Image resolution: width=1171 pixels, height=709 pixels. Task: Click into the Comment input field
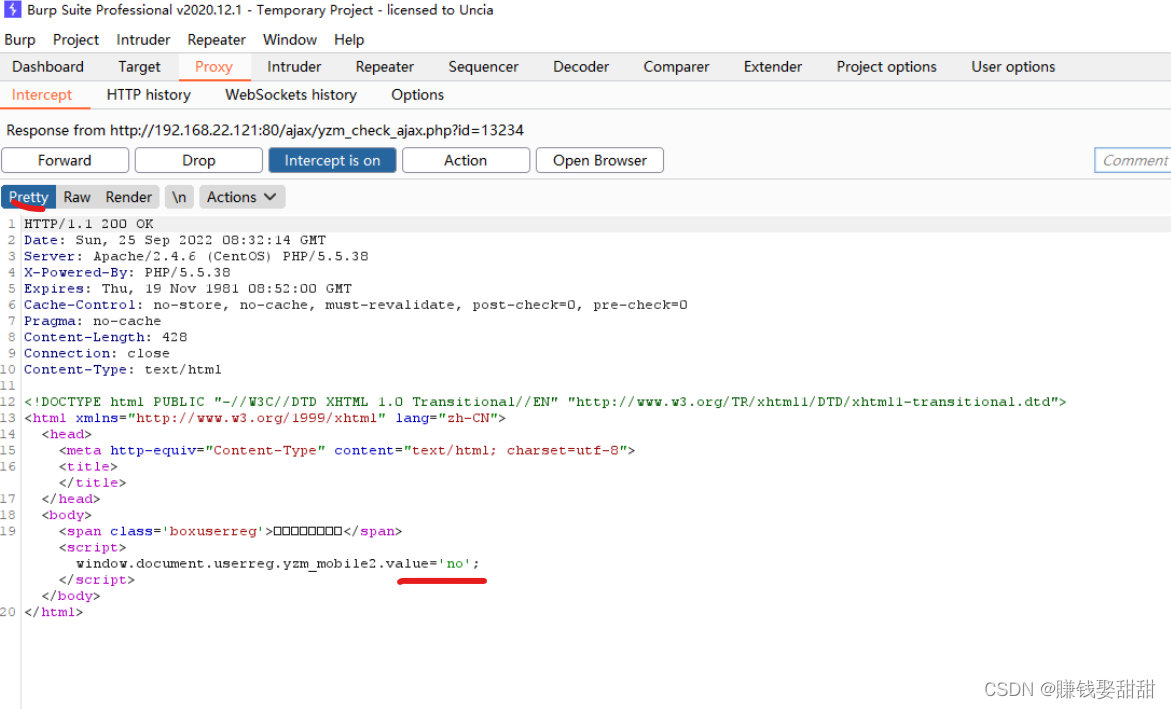pyautogui.click(x=1134, y=161)
